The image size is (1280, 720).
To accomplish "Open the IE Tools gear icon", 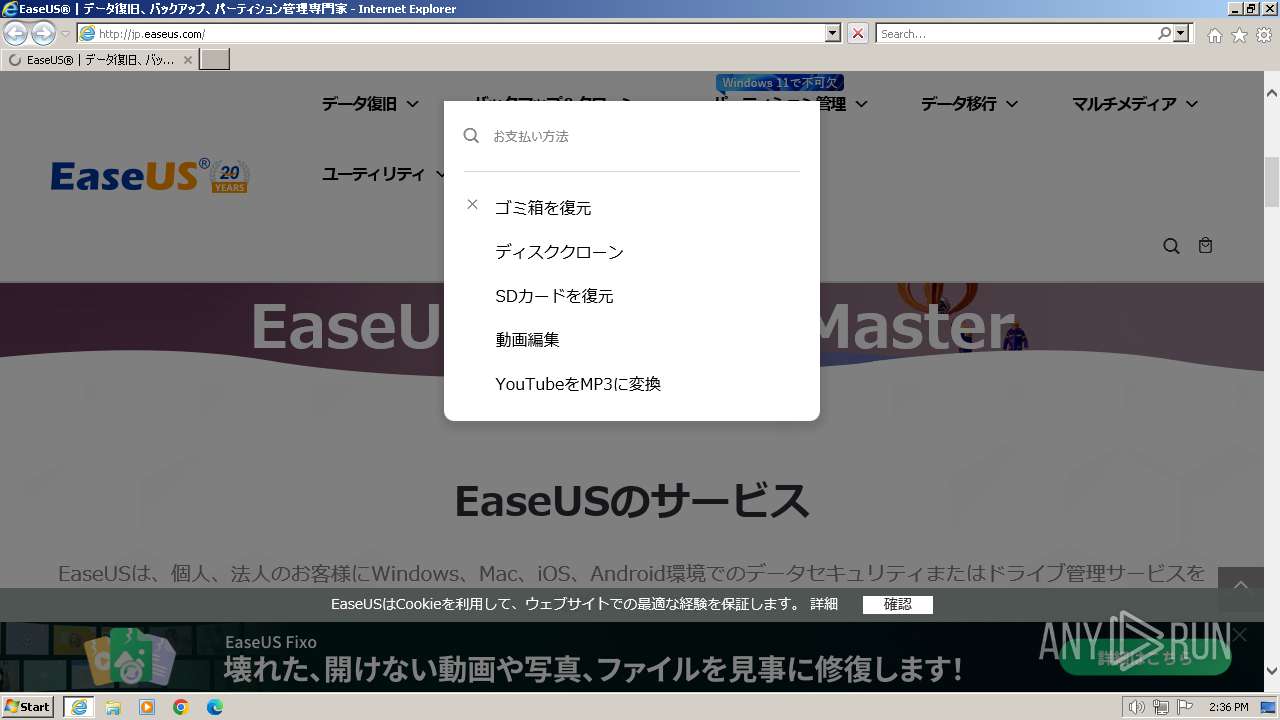I will [x=1264, y=35].
